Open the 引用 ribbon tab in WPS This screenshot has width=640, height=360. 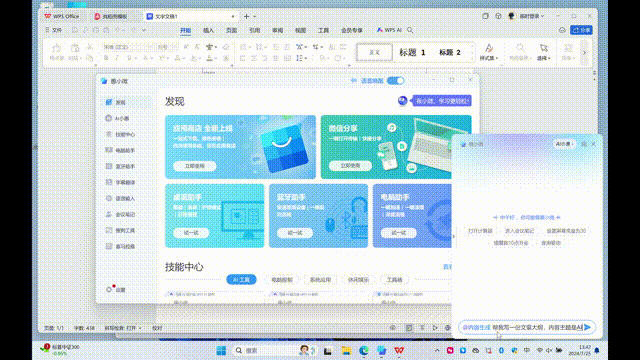click(255, 30)
